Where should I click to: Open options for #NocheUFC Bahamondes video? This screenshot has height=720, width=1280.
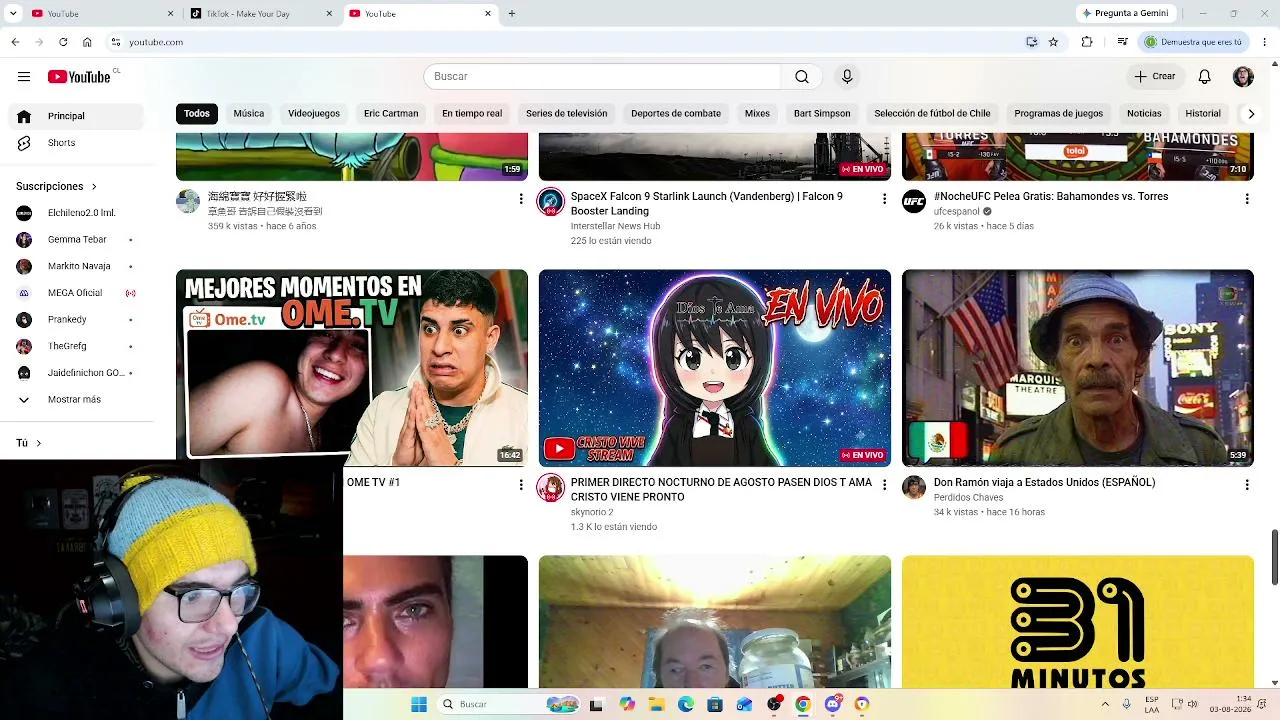point(1247,199)
